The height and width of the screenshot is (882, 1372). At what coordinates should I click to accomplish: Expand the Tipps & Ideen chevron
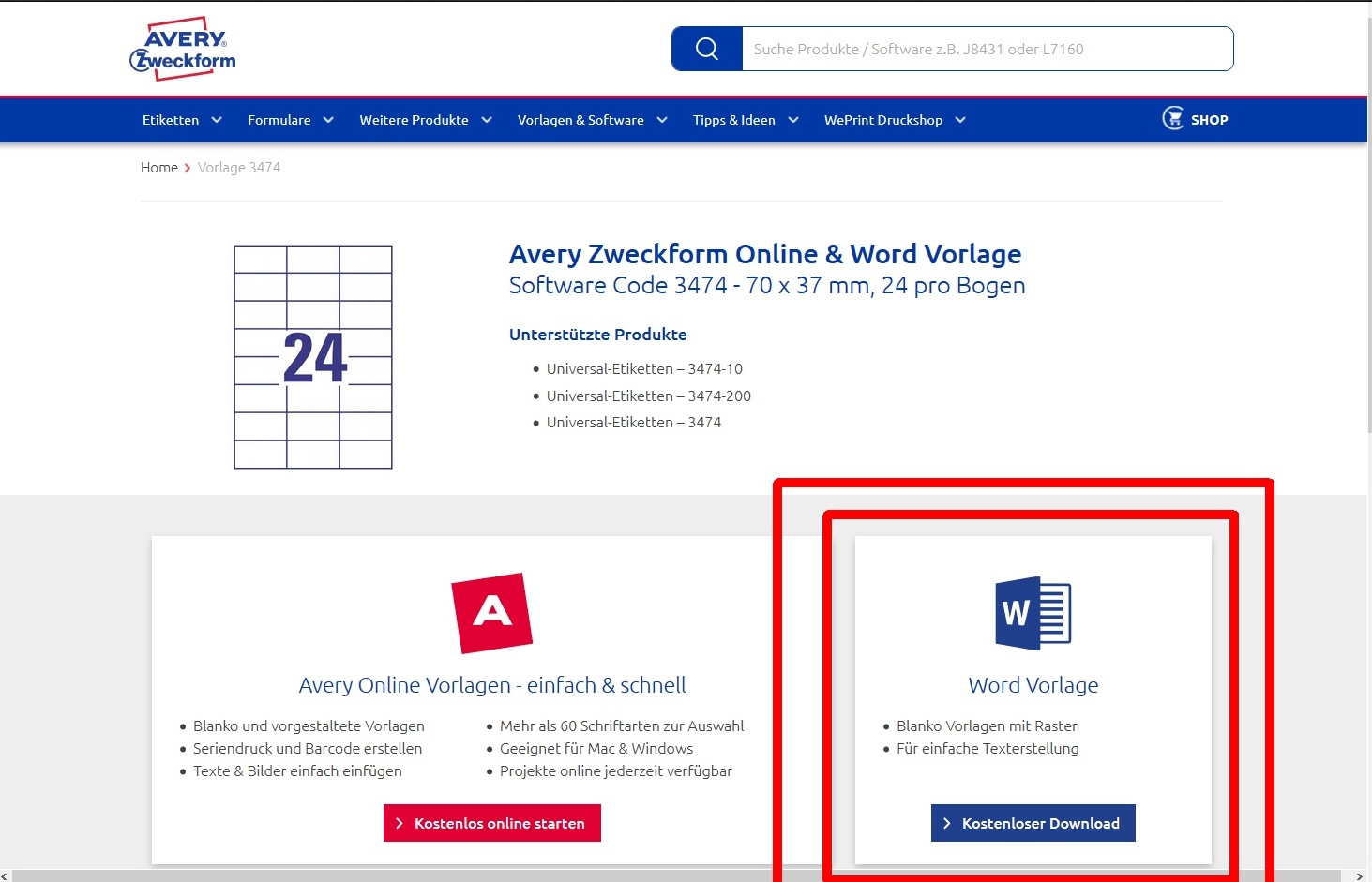click(793, 120)
